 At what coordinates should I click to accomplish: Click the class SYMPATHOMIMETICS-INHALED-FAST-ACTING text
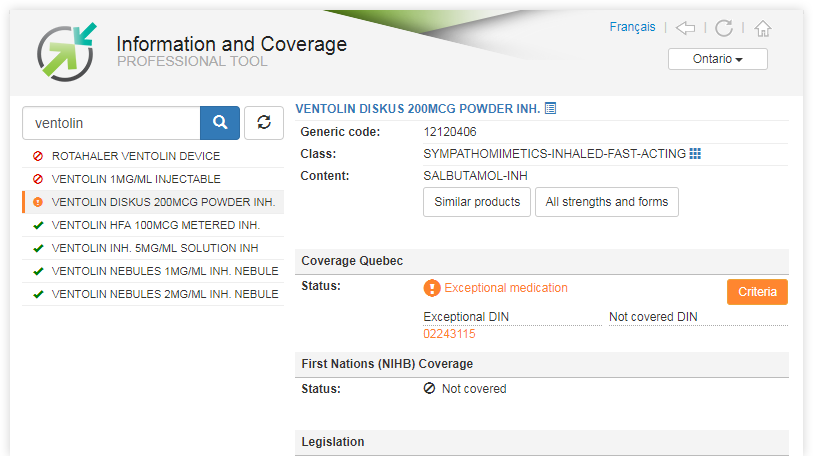(x=554, y=154)
